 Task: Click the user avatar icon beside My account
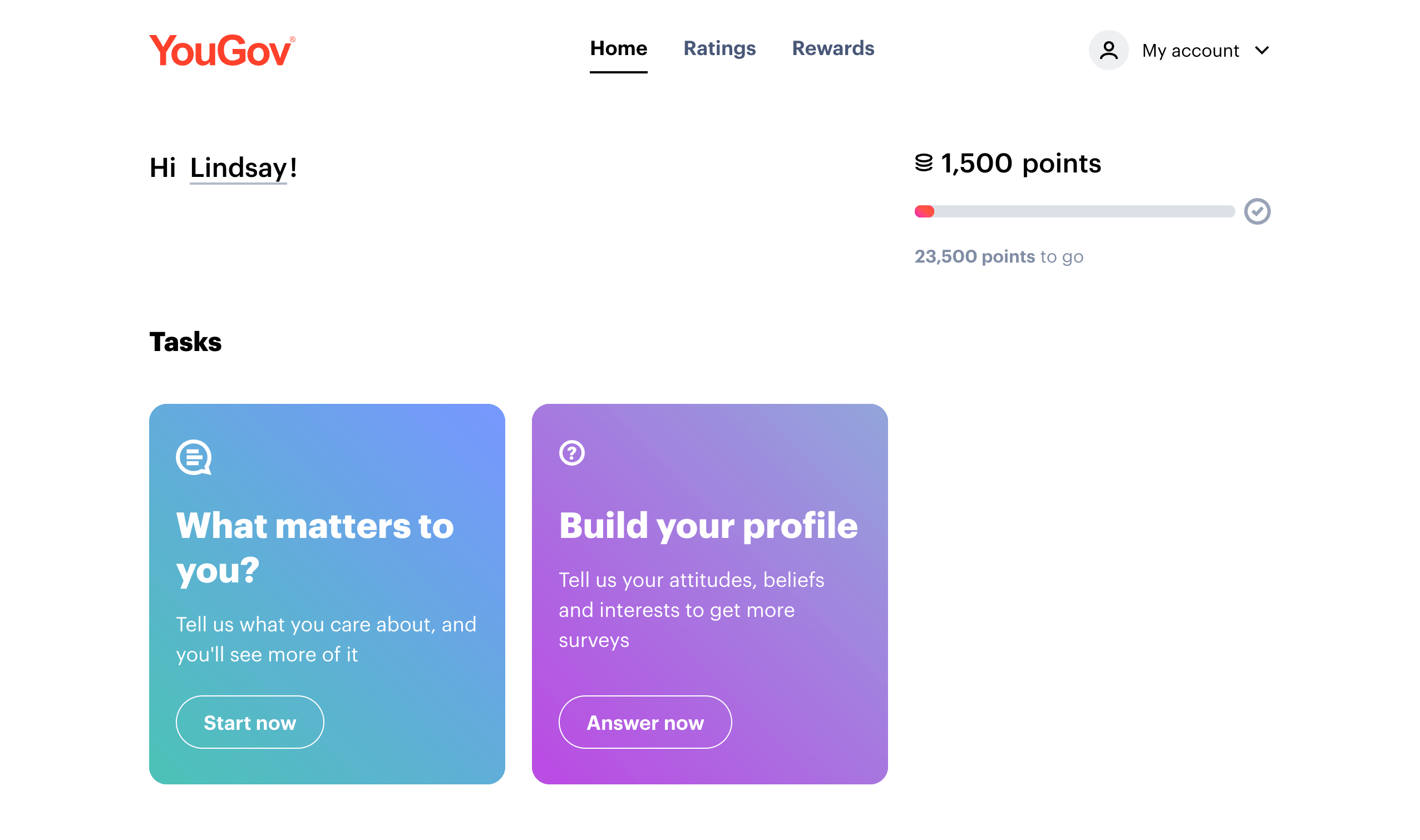tap(1108, 50)
